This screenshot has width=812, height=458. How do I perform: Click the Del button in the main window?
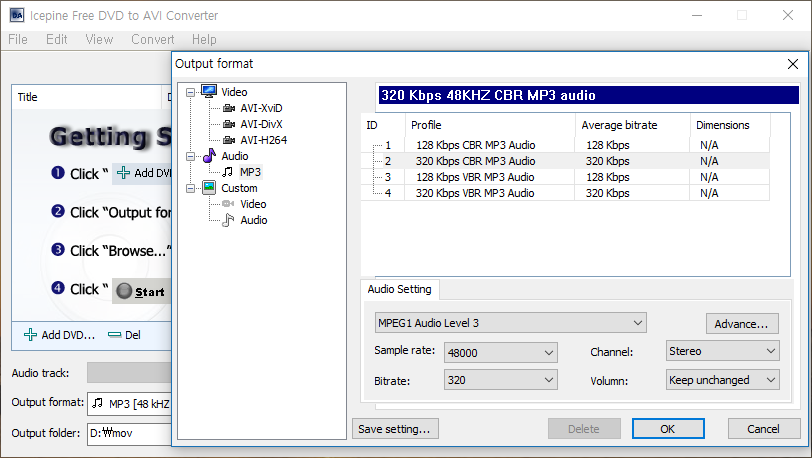coord(124,335)
